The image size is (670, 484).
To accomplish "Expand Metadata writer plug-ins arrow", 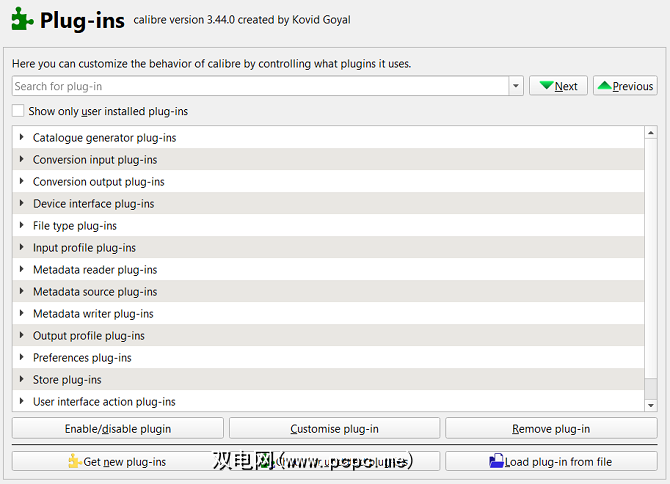I will click(x=22, y=314).
